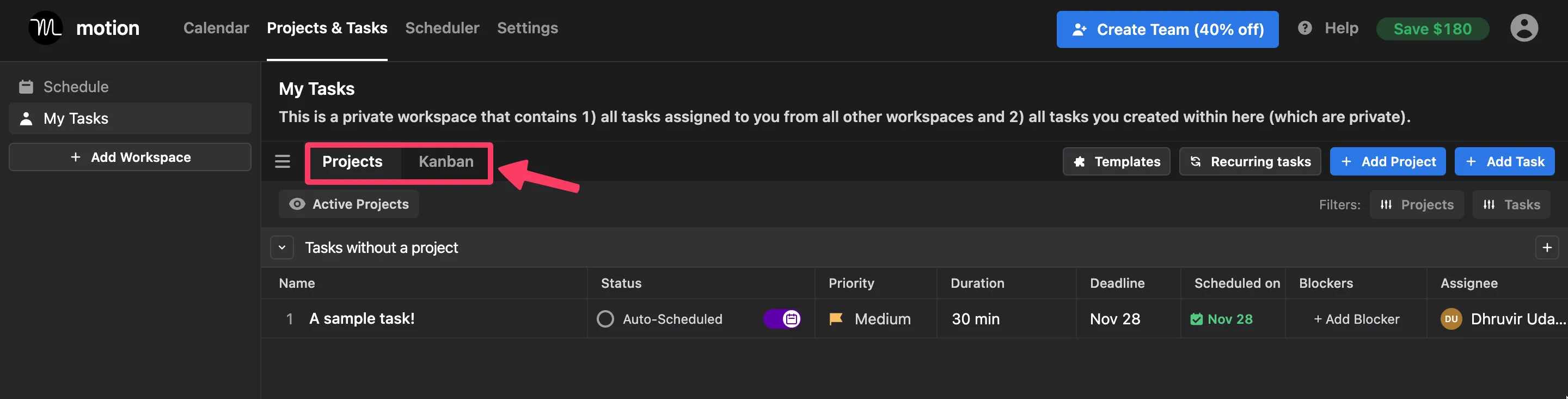The width and height of the screenshot is (1568, 399).
Task: Switch to the Calendar tab
Action: pos(216,28)
